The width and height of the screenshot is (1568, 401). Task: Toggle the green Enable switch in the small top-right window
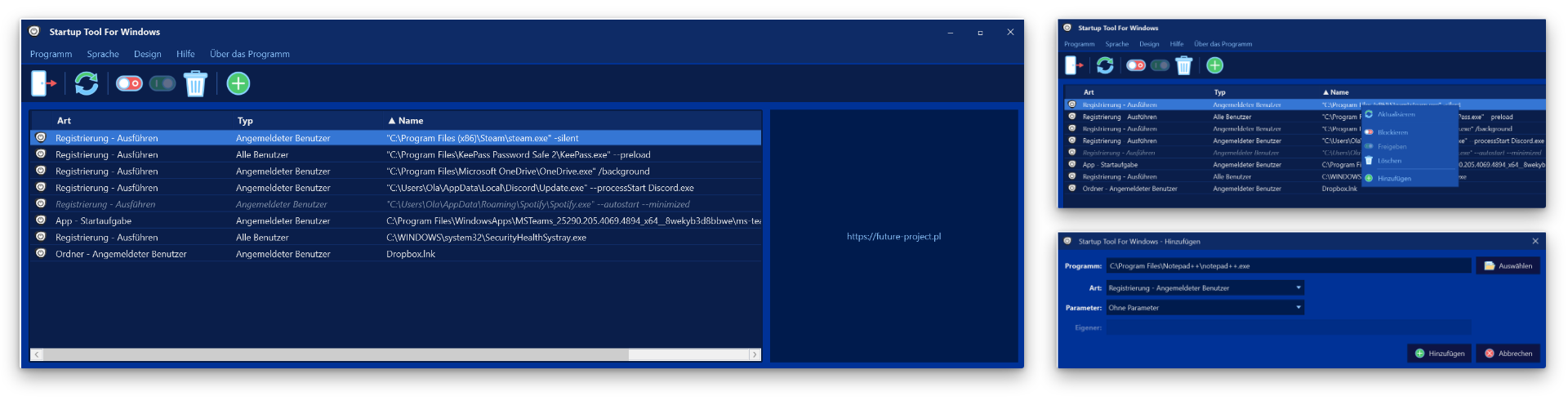pos(1160,65)
